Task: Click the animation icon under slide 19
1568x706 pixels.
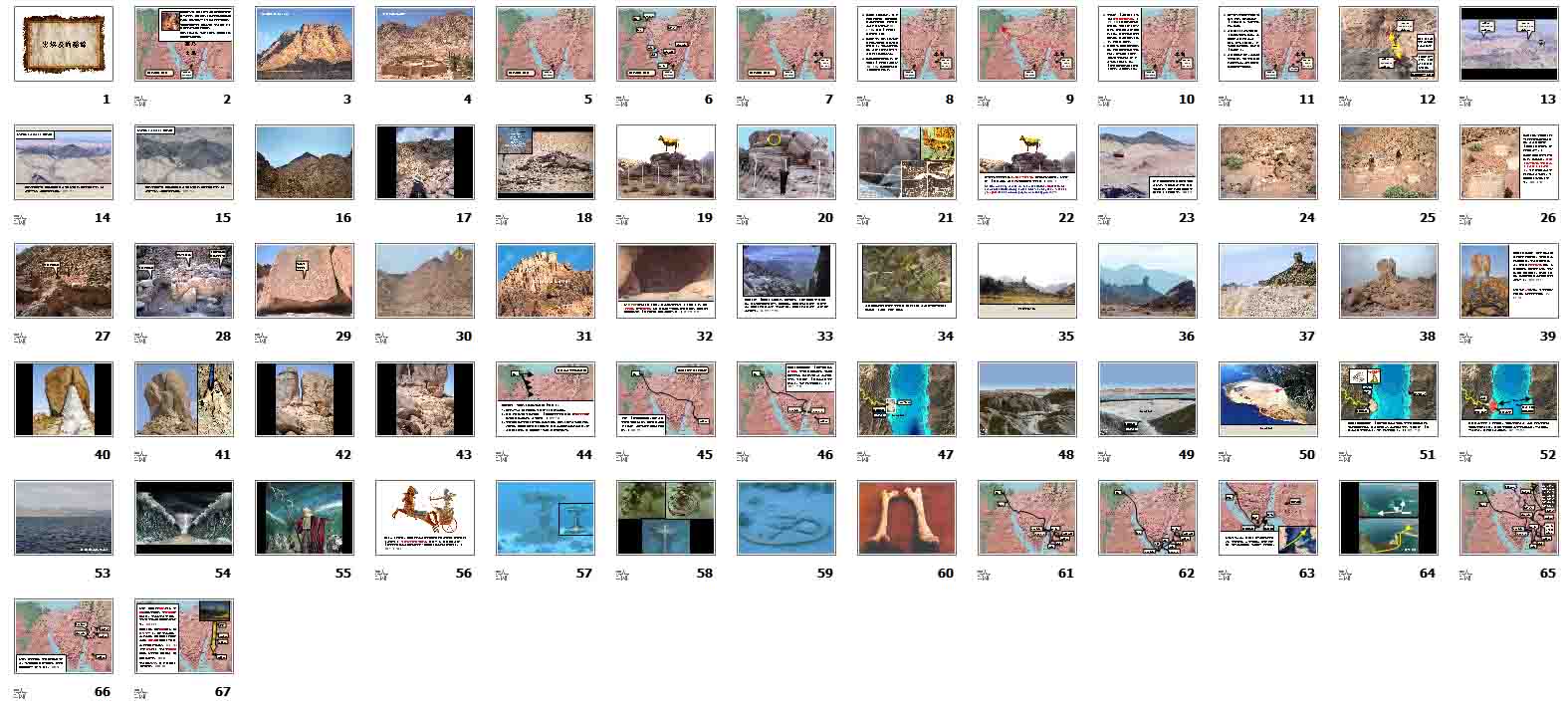Action: click(622, 218)
